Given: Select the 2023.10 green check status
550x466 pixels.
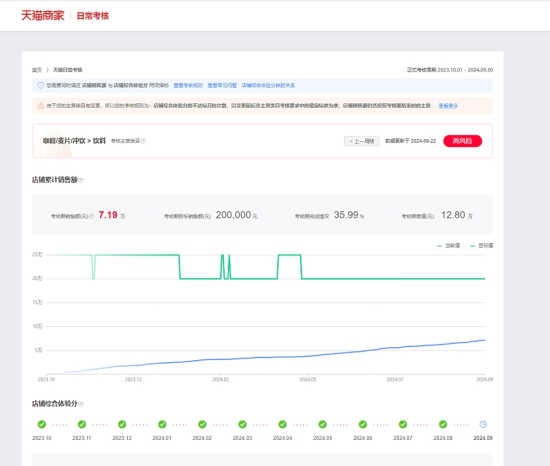Looking at the screenshot, I should (42, 424).
